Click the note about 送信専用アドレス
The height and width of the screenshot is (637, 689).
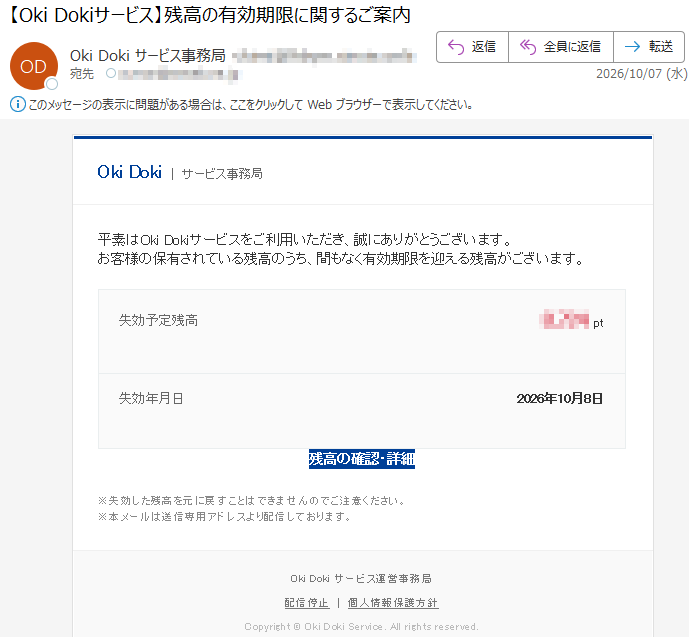tap(224, 517)
